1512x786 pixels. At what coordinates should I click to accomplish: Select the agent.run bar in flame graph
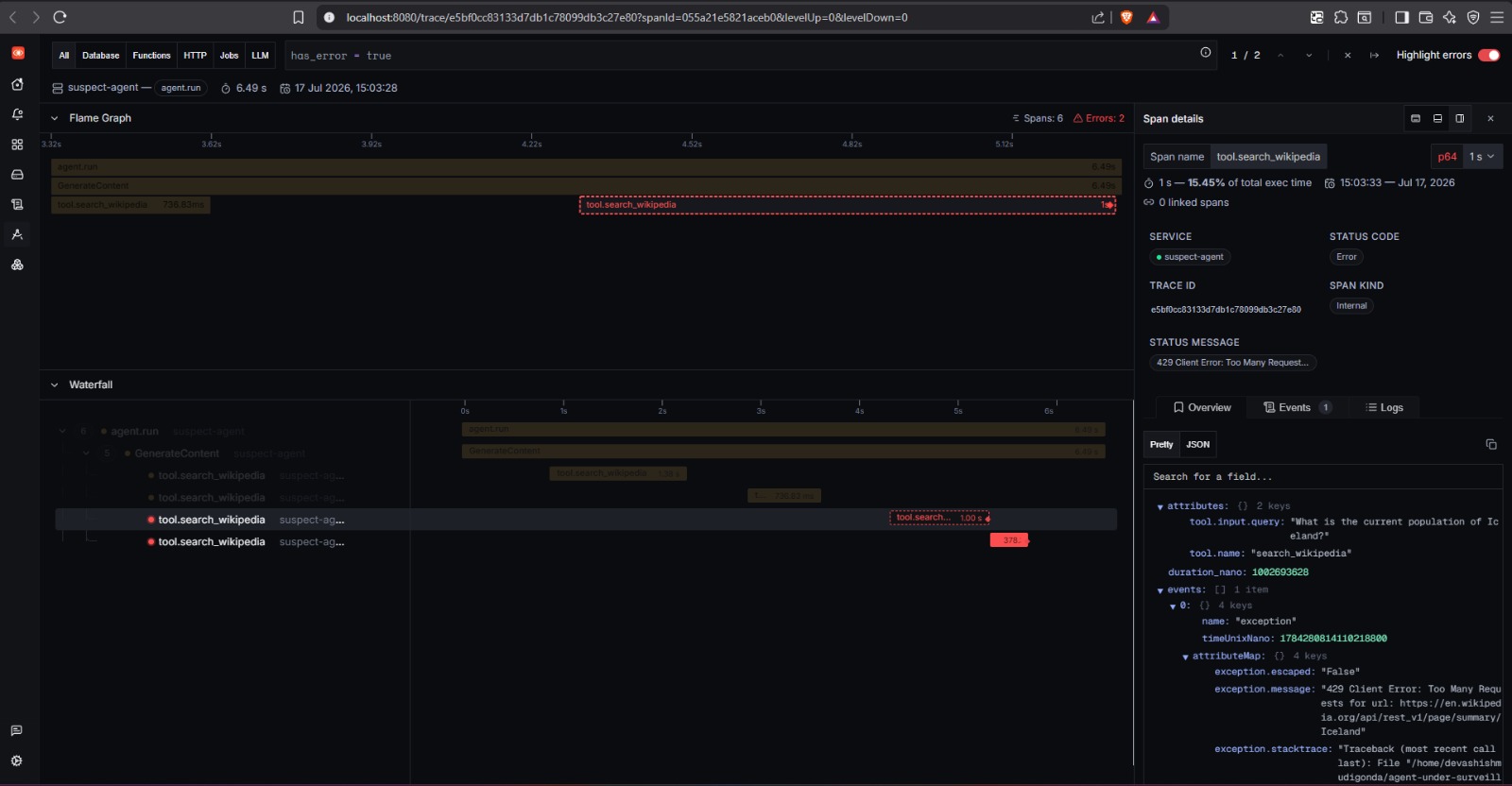pos(586,167)
